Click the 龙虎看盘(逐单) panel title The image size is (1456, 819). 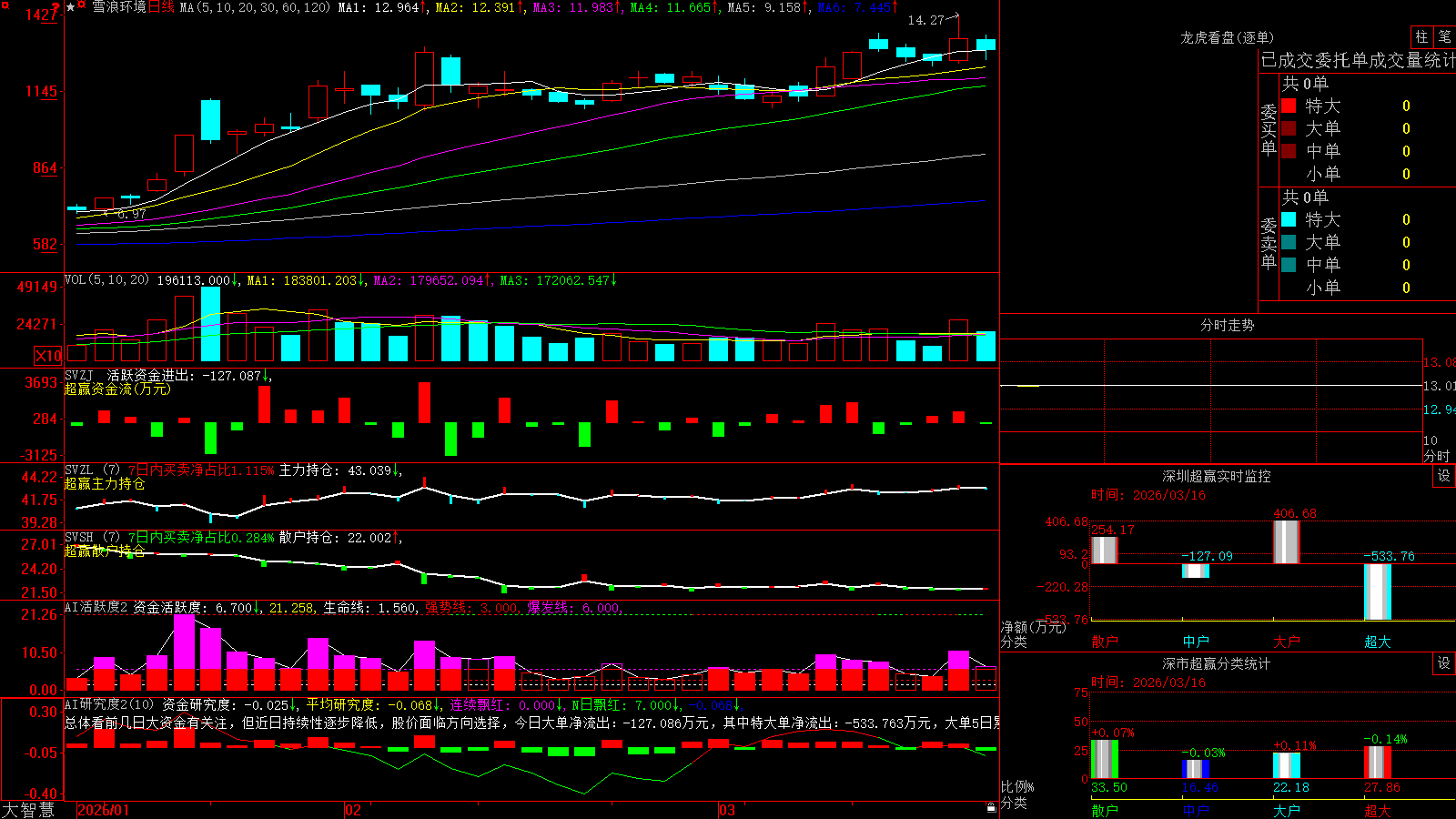tap(1228, 37)
